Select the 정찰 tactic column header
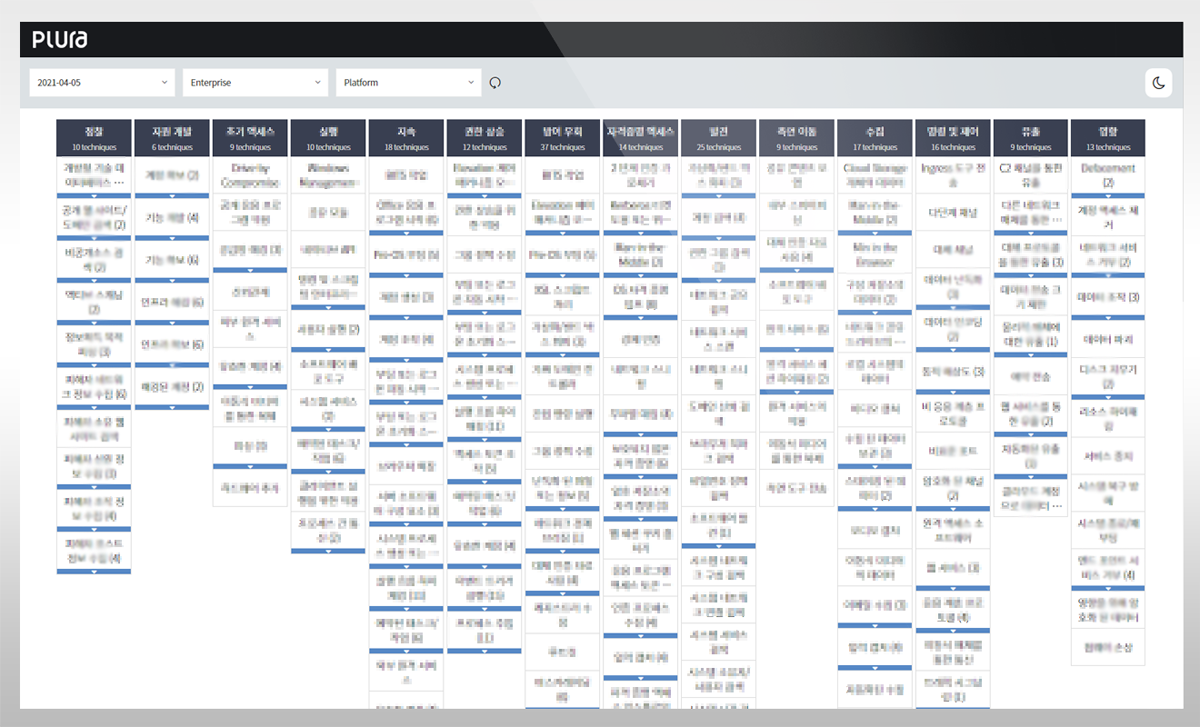1200x727 pixels. 94,138
